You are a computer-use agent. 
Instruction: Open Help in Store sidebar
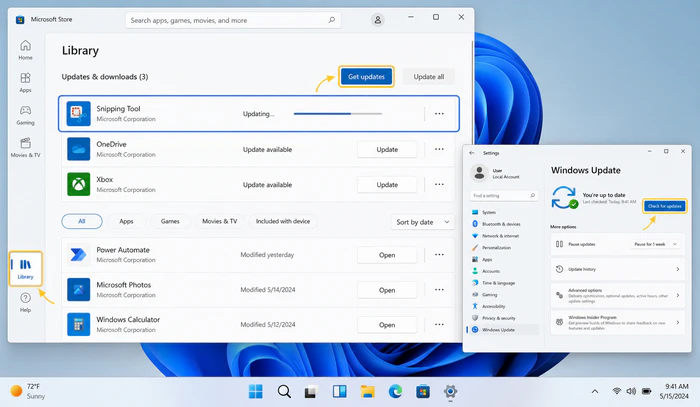(x=25, y=302)
